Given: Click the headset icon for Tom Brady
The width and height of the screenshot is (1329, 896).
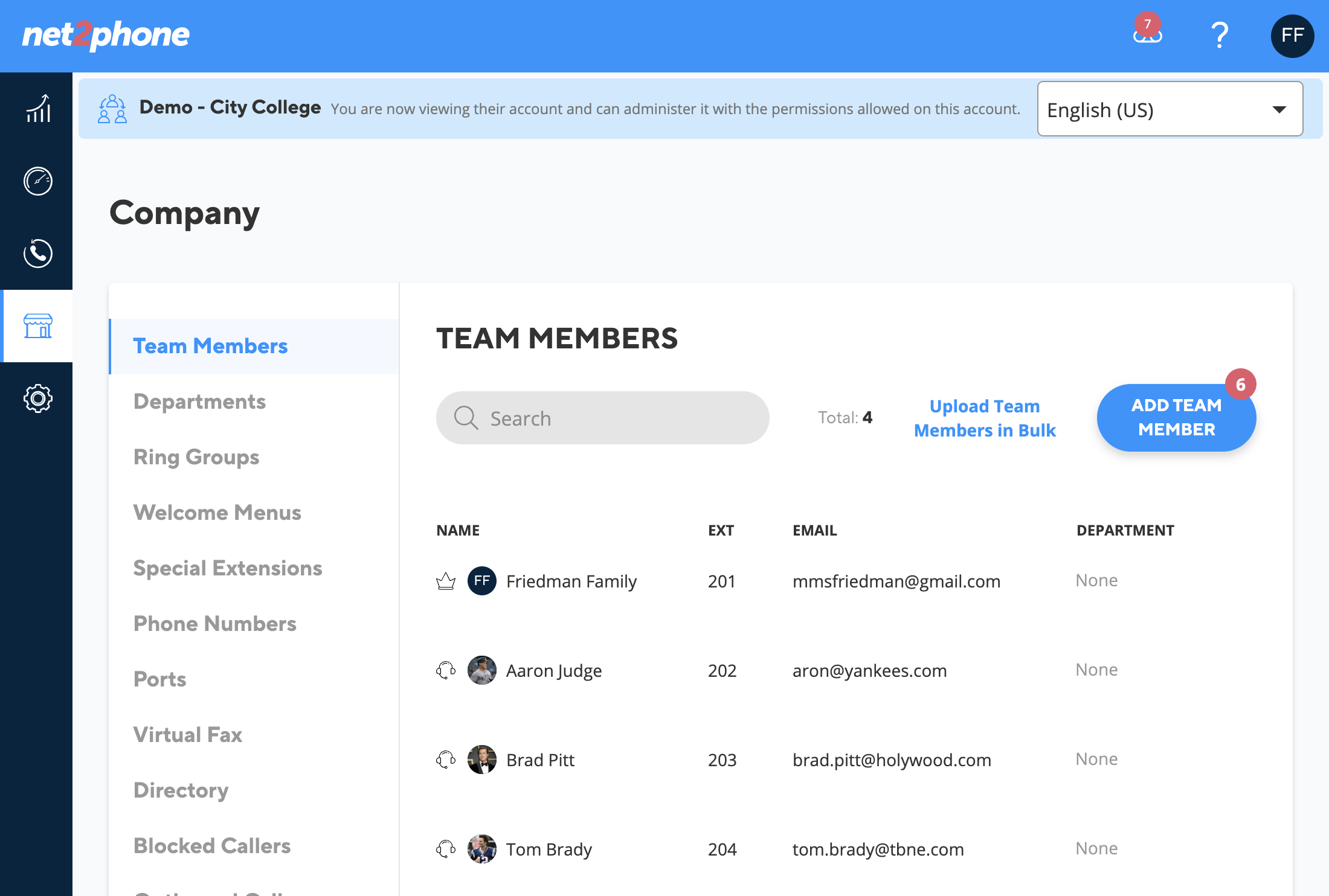Looking at the screenshot, I should pos(446,849).
